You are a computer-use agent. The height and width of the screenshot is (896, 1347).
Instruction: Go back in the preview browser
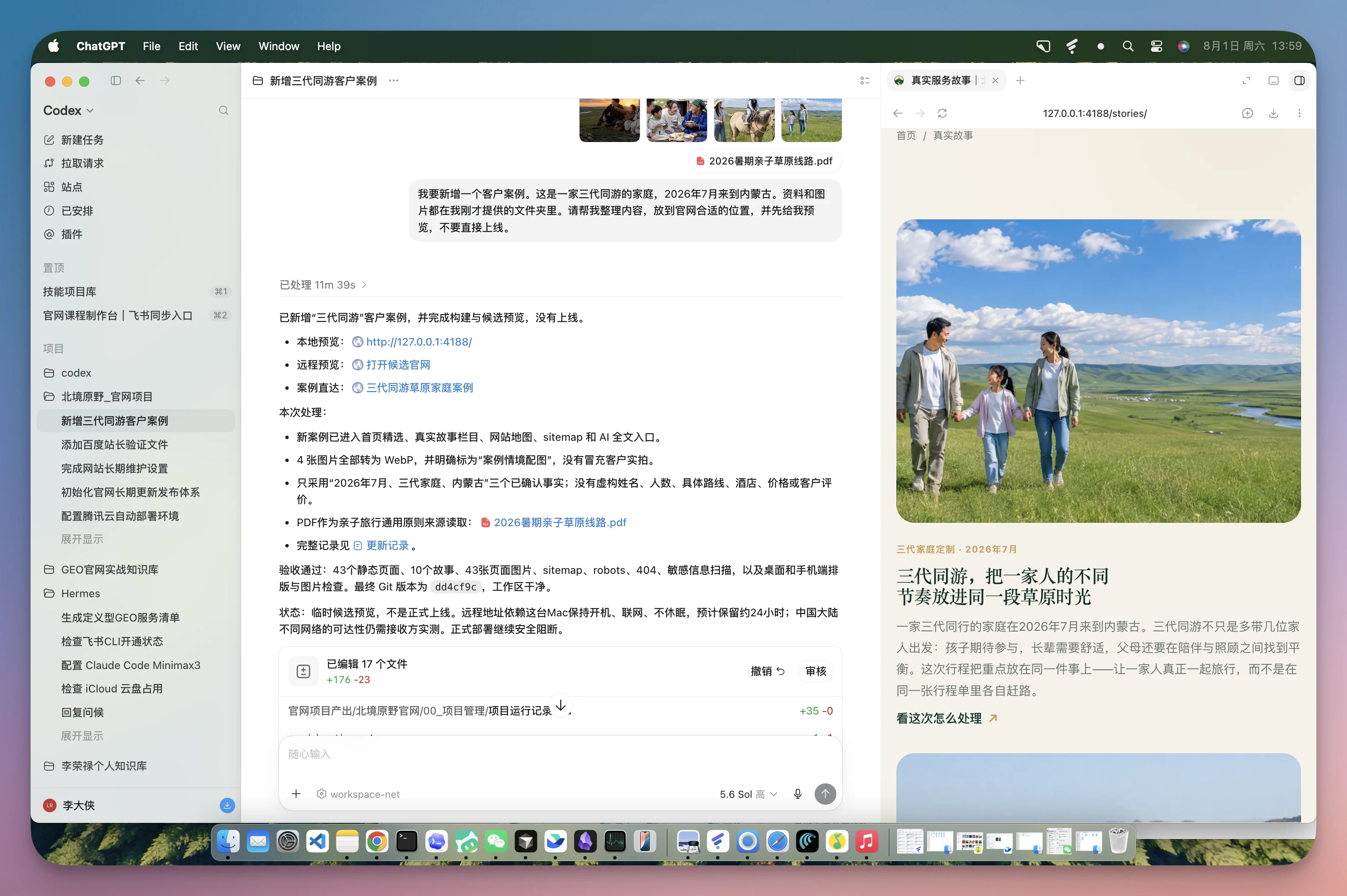898,113
